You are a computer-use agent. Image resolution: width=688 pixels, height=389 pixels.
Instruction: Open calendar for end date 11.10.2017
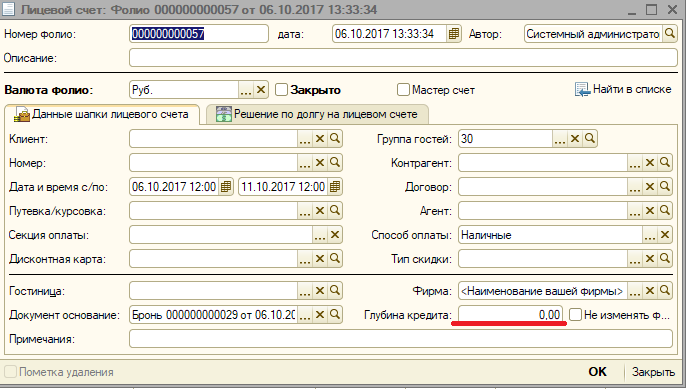[335, 187]
